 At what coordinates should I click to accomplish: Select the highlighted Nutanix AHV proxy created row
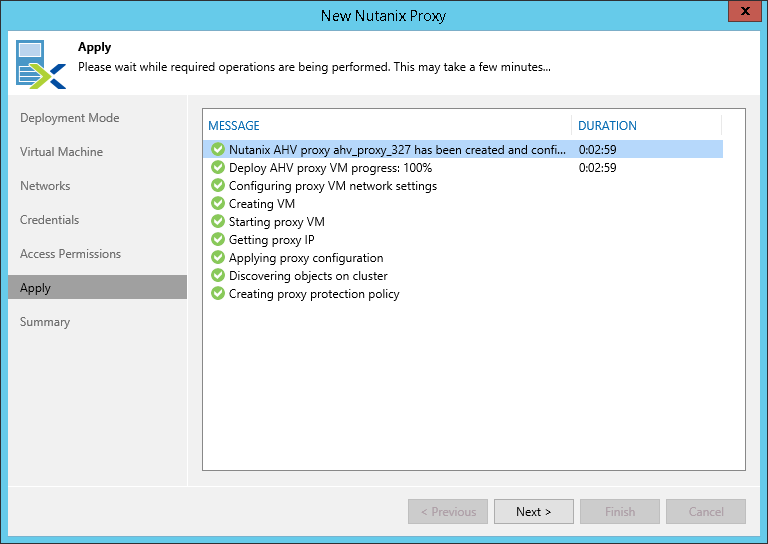click(390, 150)
